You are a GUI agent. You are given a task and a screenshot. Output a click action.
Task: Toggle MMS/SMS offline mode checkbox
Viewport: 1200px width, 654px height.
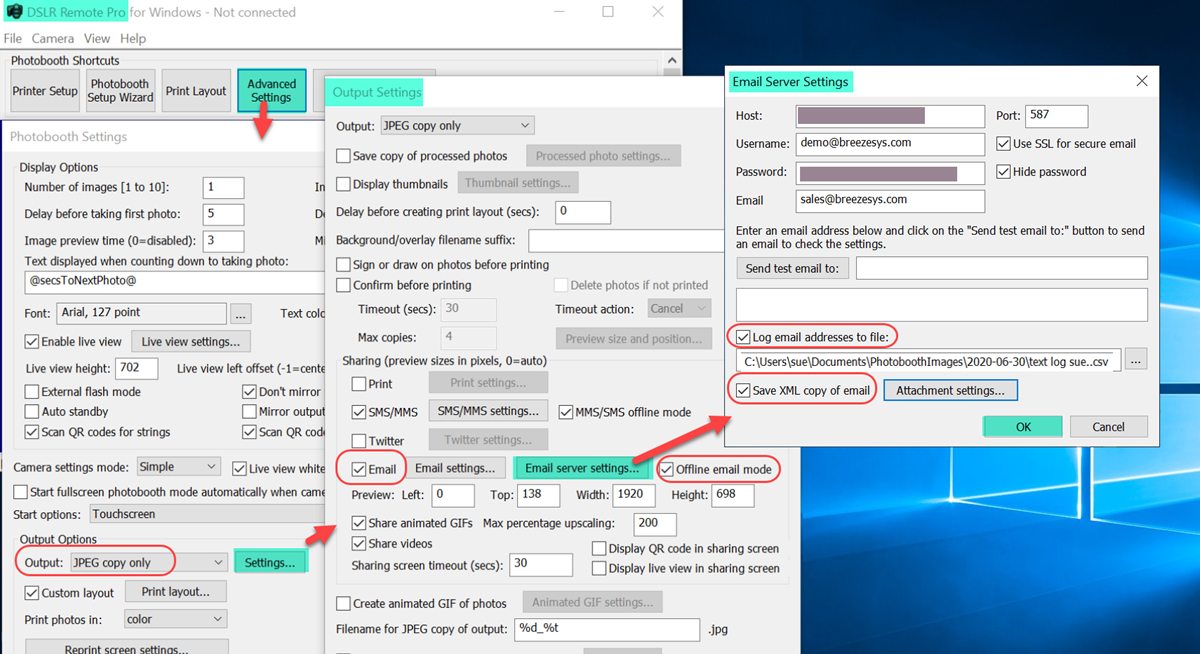click(x=567, y=412)
